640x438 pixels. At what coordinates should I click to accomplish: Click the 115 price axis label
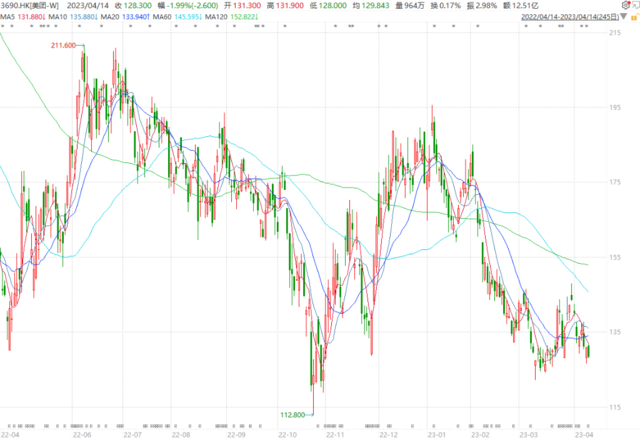[x=615, y=407]
